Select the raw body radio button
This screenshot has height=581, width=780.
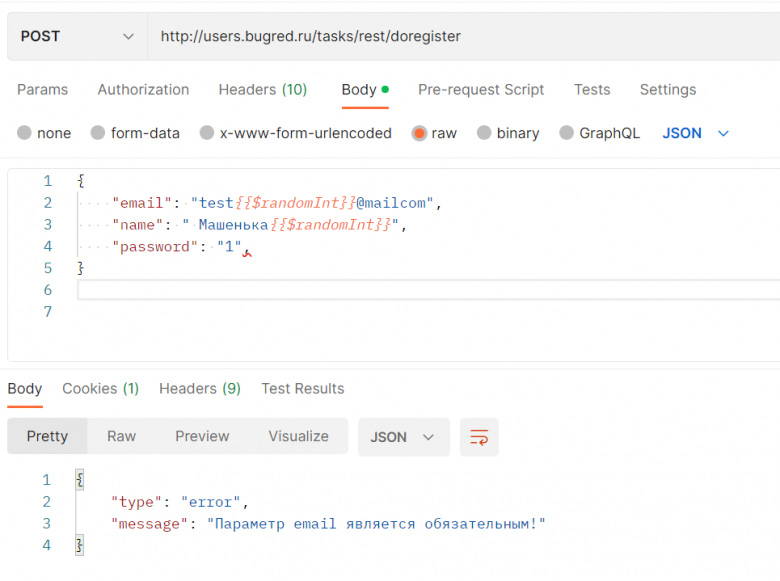[419, 133]
